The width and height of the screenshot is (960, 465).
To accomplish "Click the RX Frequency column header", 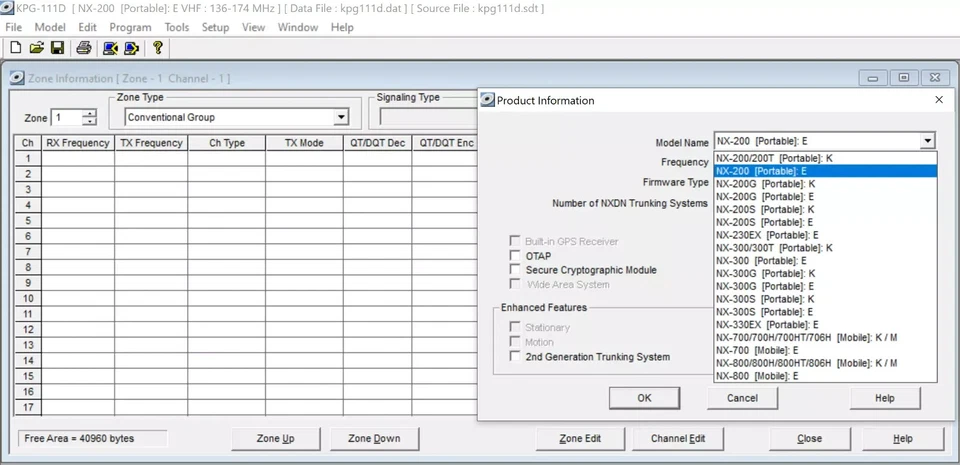I will (78, 143).
